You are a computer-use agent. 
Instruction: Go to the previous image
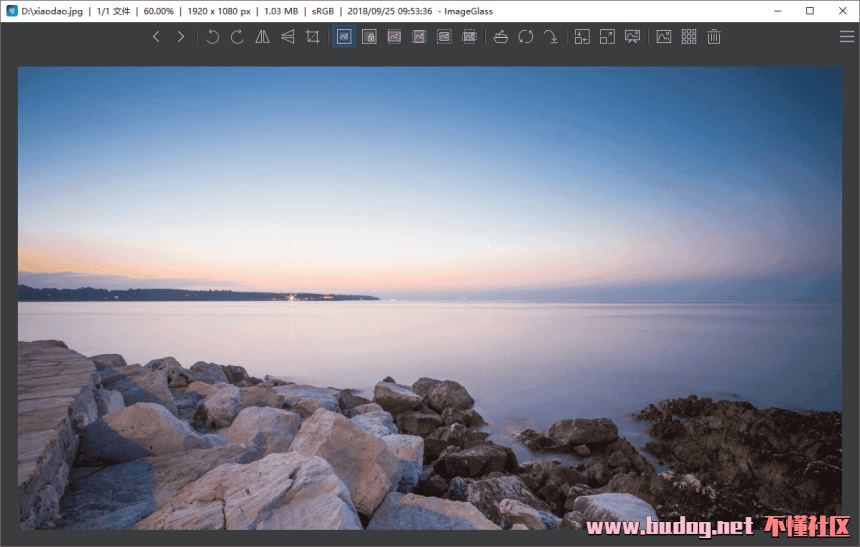click(x=156, y=37)
